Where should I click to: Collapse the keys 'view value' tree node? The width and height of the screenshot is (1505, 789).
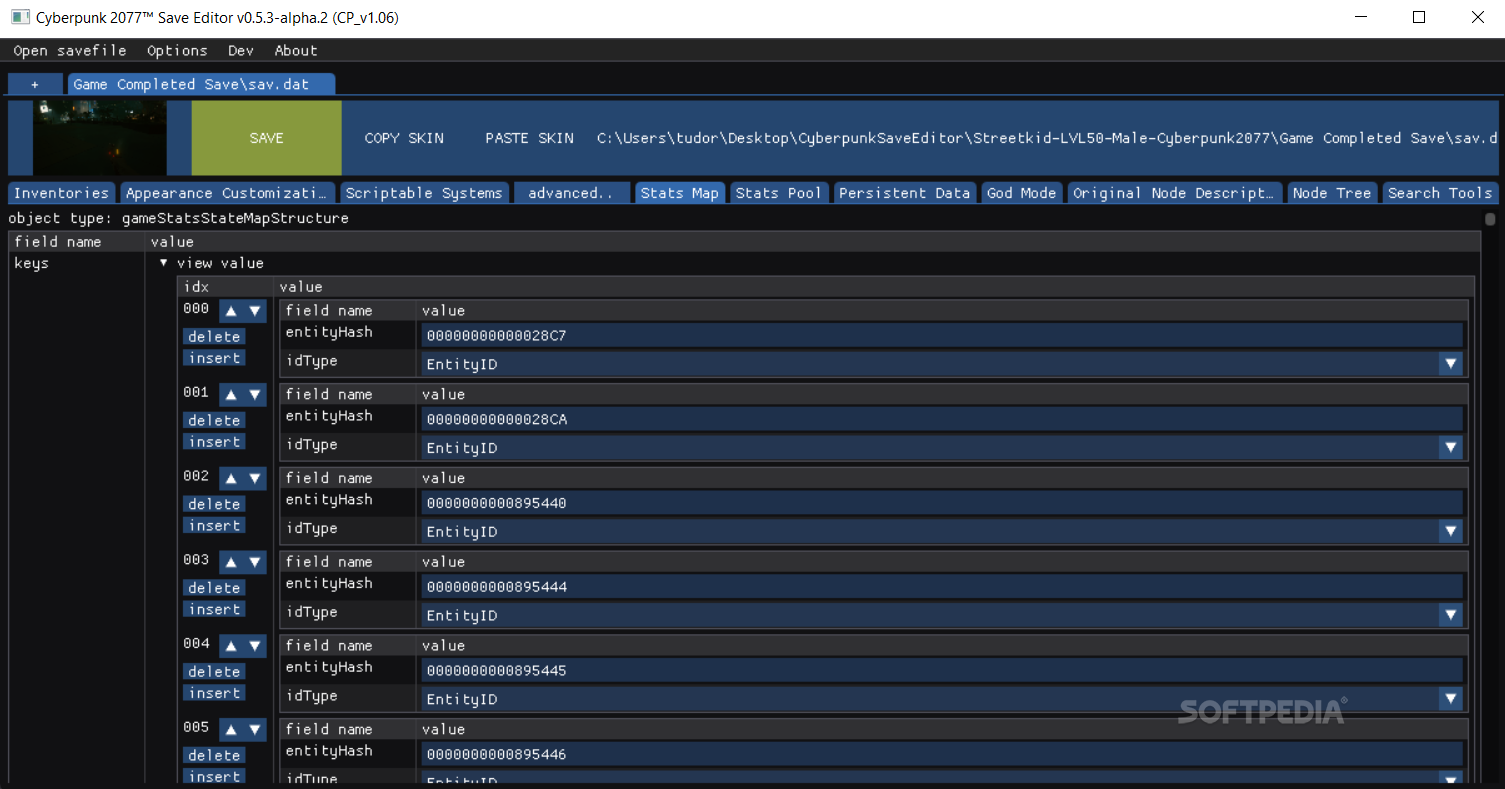tap(164, 263)
